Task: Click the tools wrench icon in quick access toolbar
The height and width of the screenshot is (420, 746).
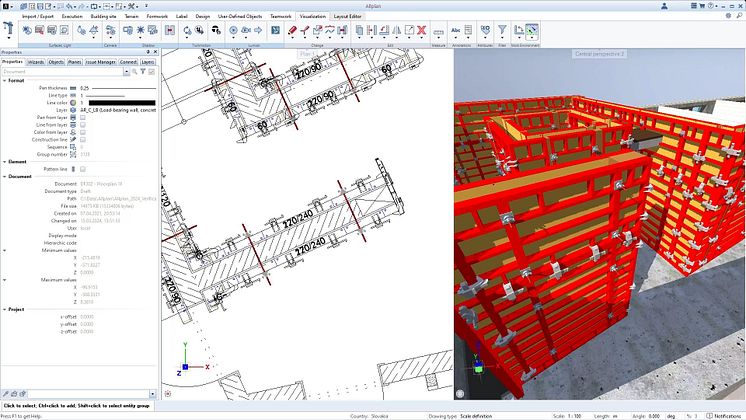Action: [x=131, y=6]
